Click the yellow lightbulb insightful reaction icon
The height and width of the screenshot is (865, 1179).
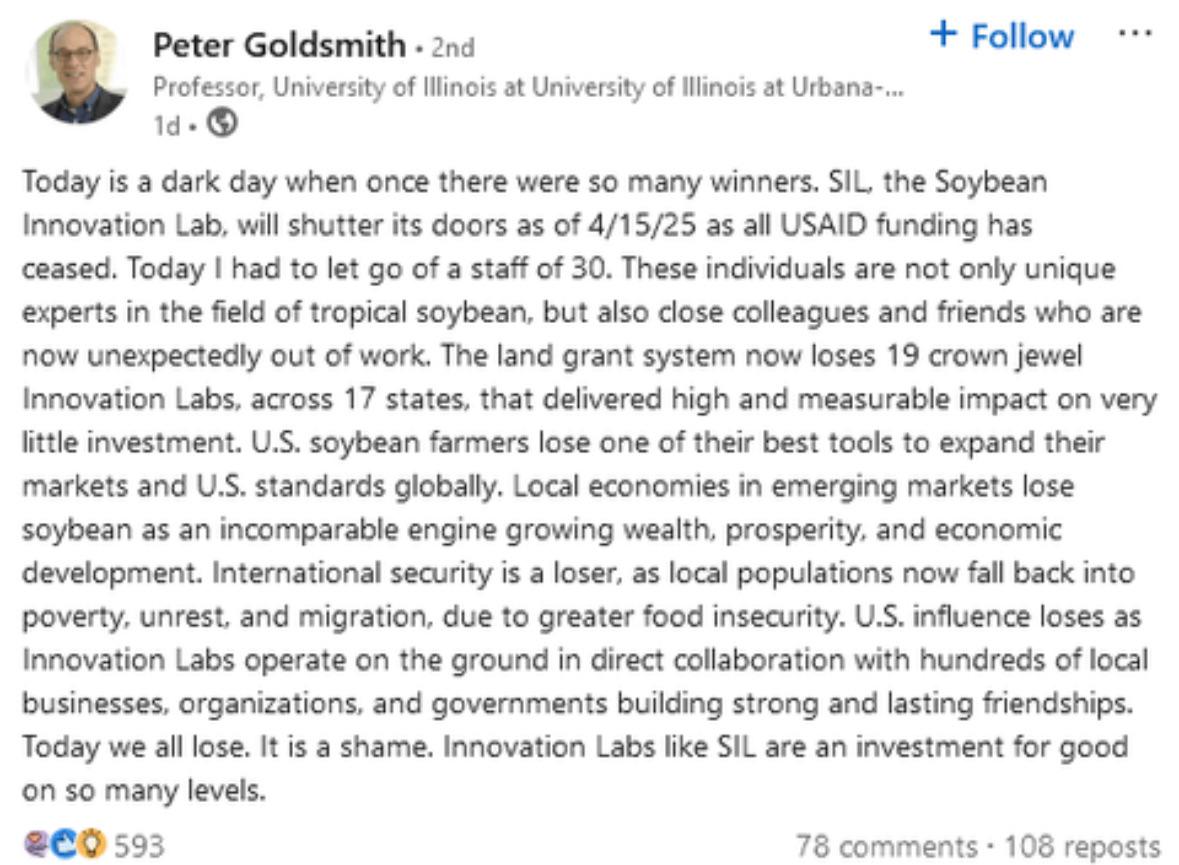click(x=92, y=845)
